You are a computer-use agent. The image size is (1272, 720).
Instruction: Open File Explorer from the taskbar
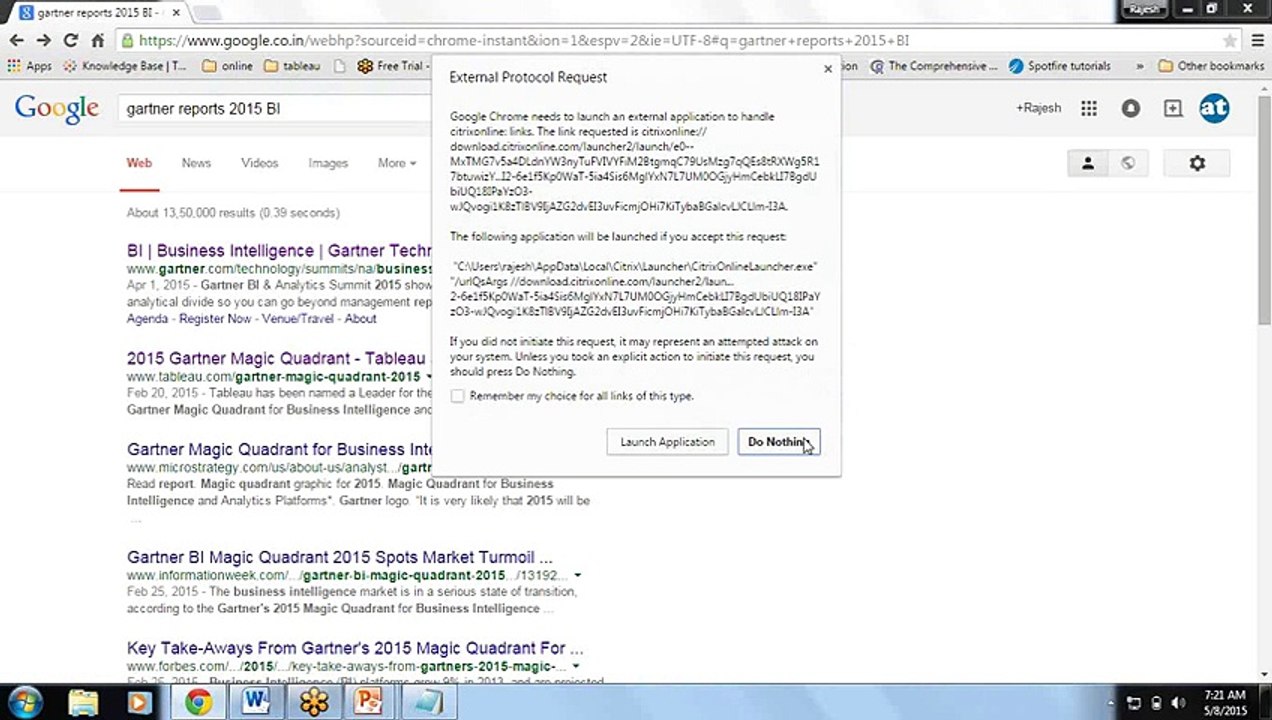84,703
